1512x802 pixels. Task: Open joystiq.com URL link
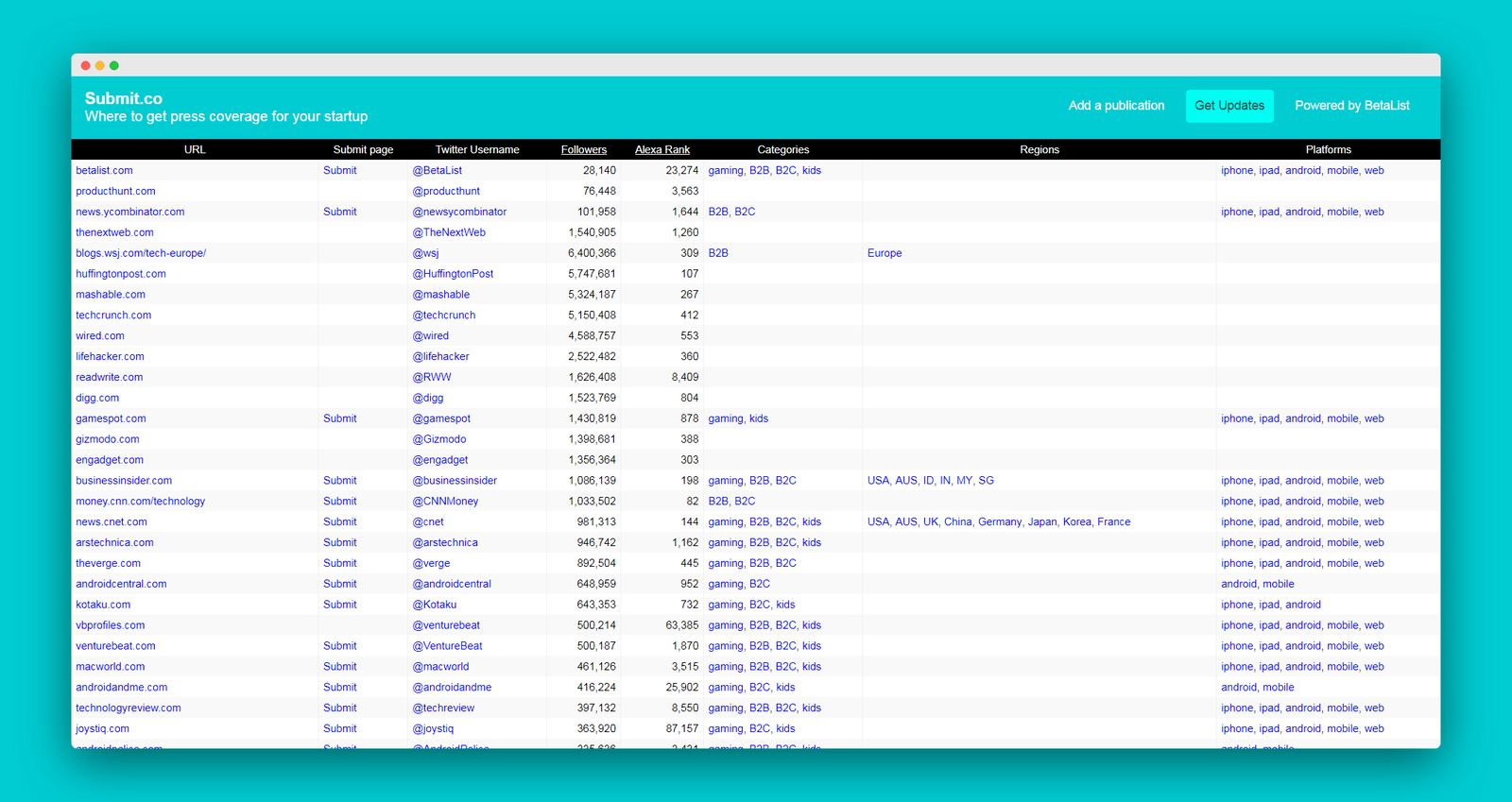tap(102, 729)
